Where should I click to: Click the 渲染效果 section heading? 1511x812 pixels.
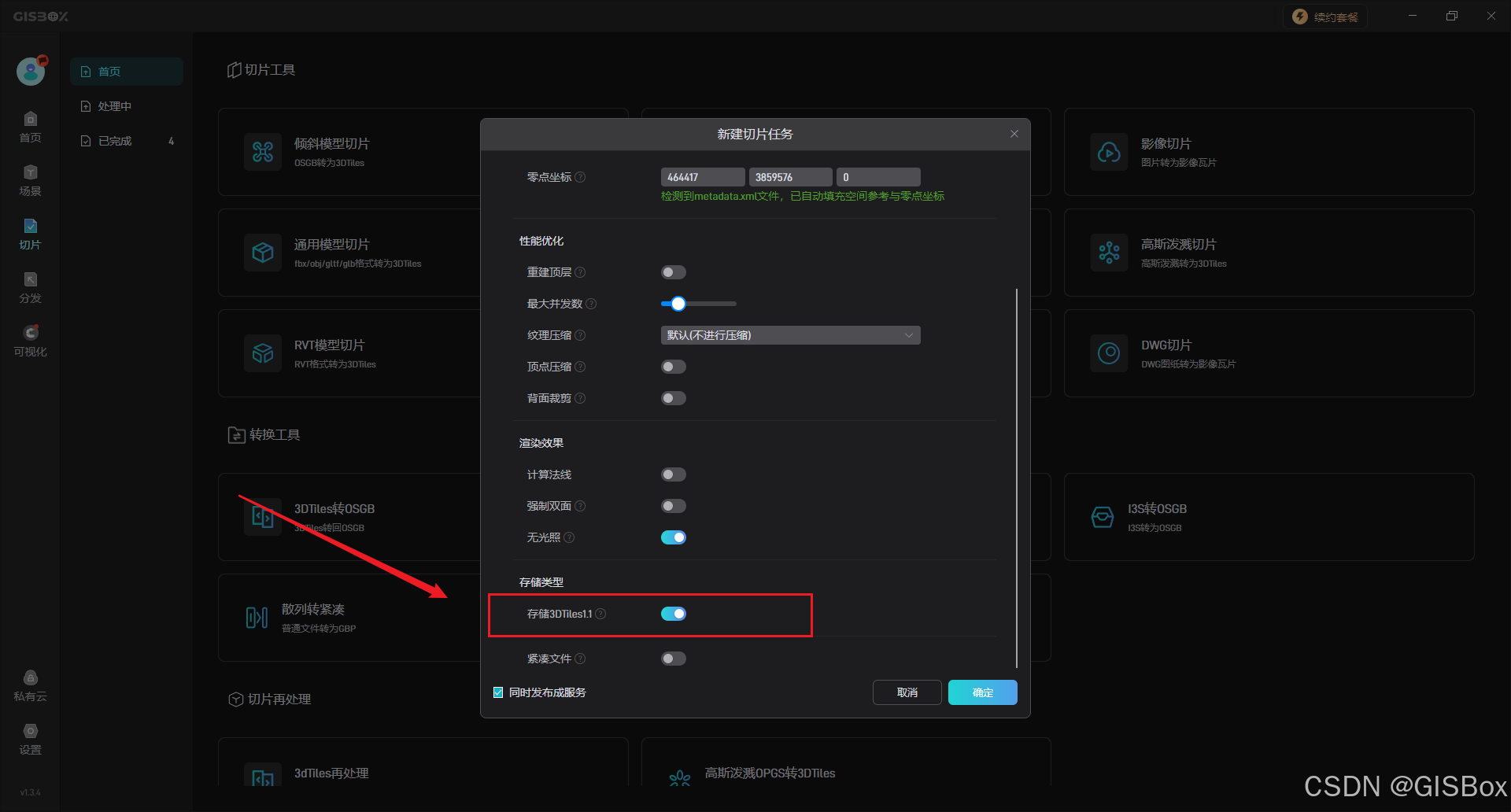point(541,443)
